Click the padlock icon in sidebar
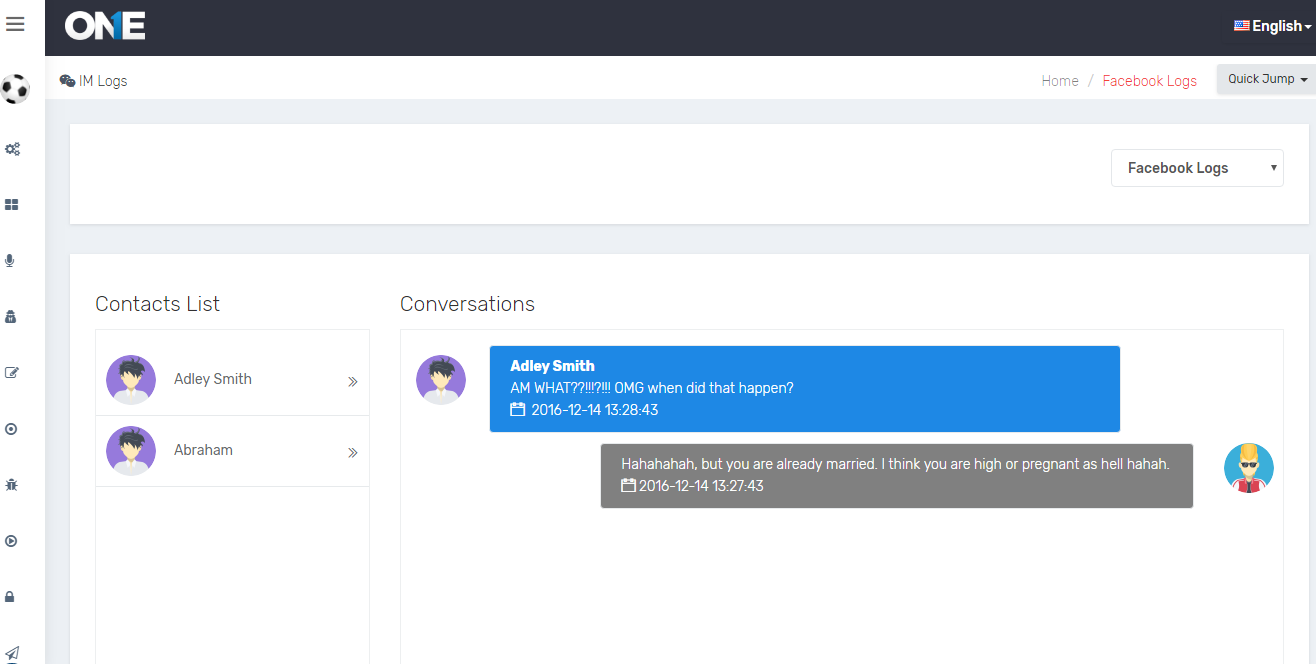 (11, 597)
